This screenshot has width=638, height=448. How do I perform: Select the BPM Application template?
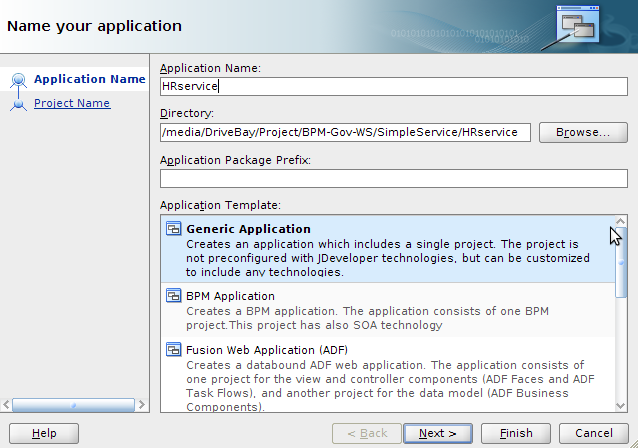388,310
